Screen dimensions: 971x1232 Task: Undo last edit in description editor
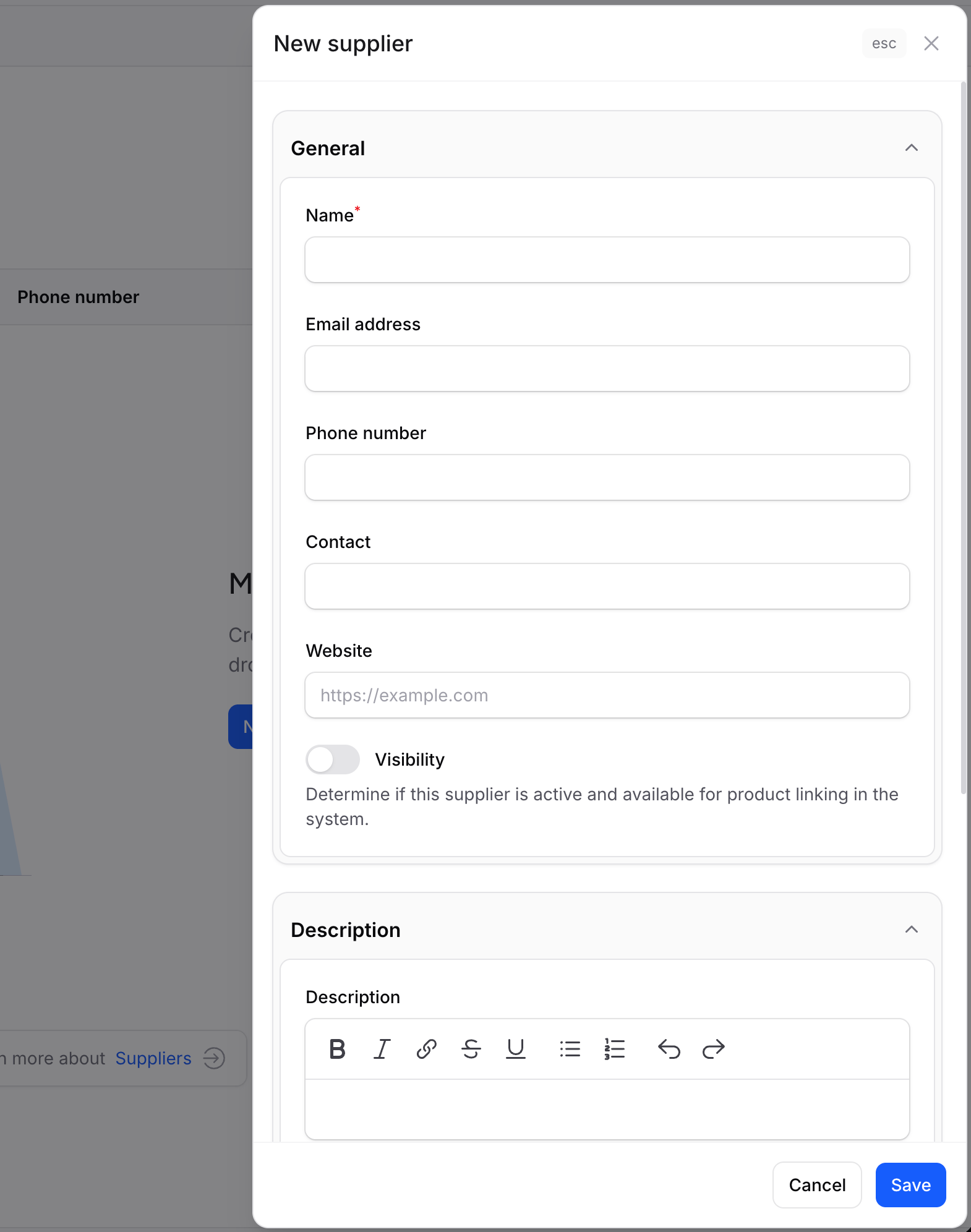click(669, 1049)
